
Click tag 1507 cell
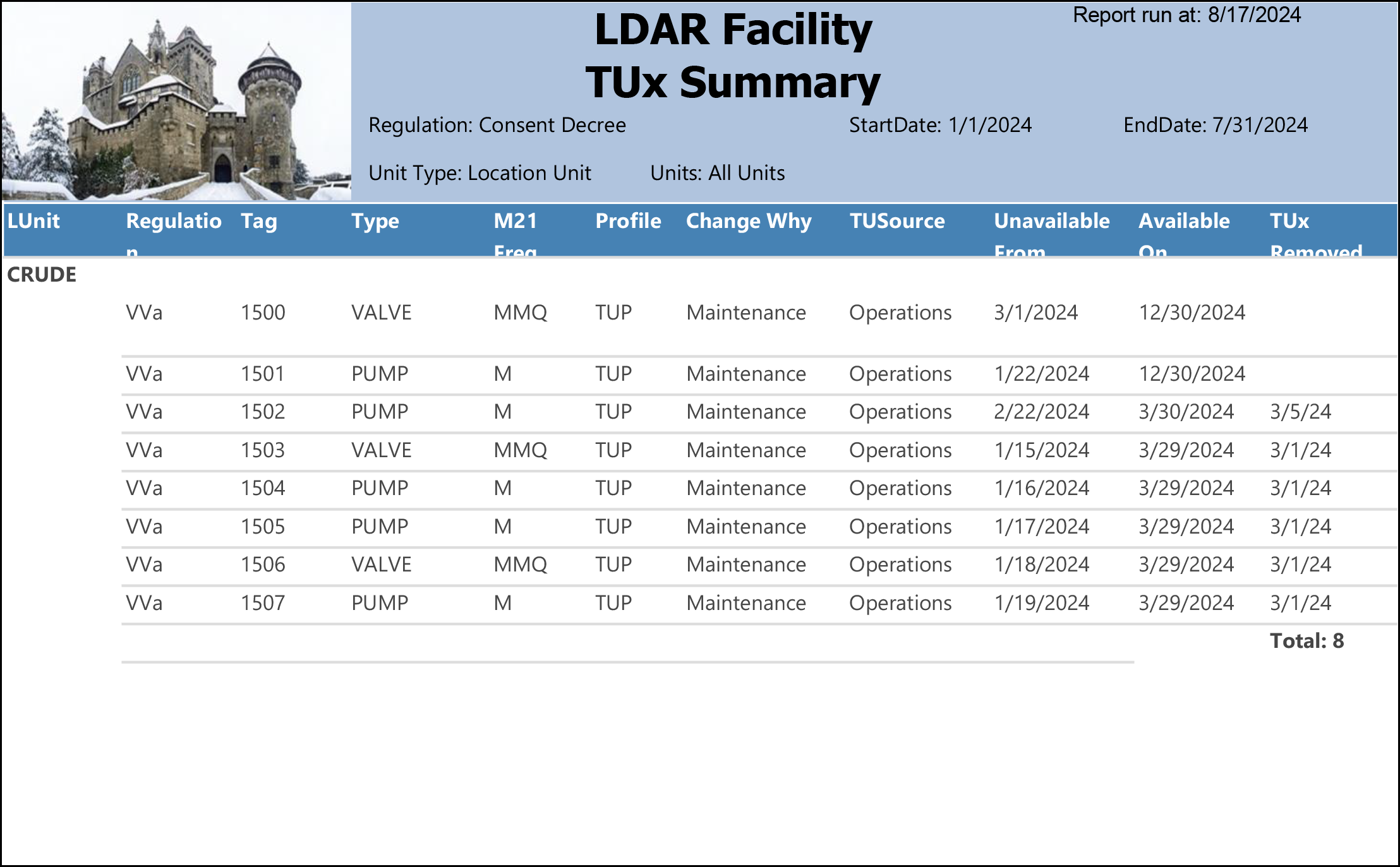pyautogui.click(x=263, y=603)
